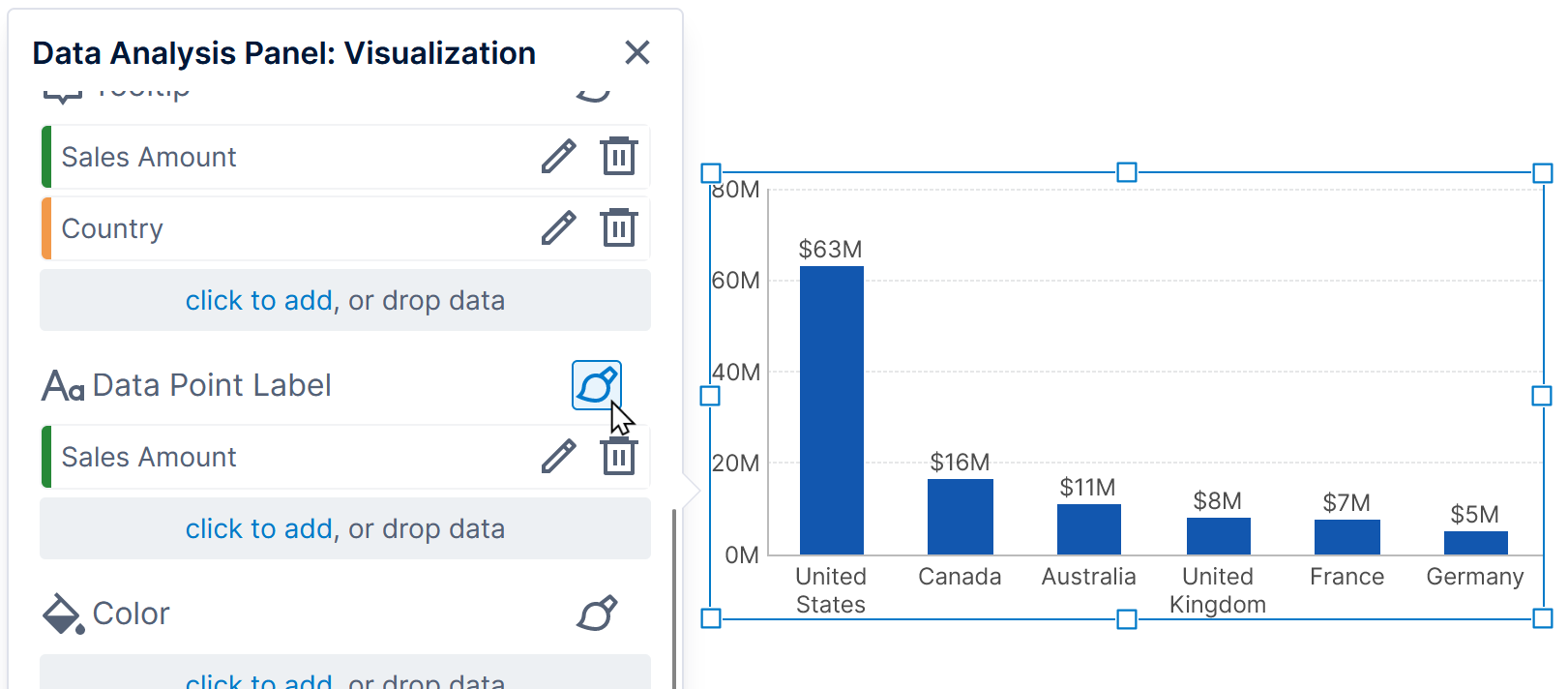Image resolution: width=1568 pixels, height=689 pixels.
Task: Select the Country item in Tooltip
Action: [x=112, y=229]
